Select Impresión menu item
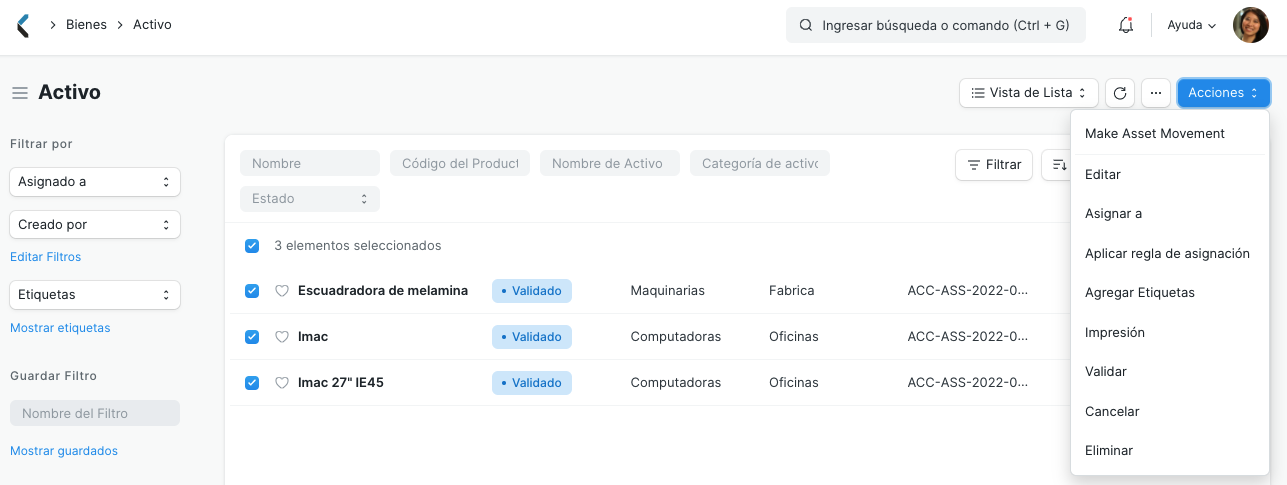 coord(1170,333)
